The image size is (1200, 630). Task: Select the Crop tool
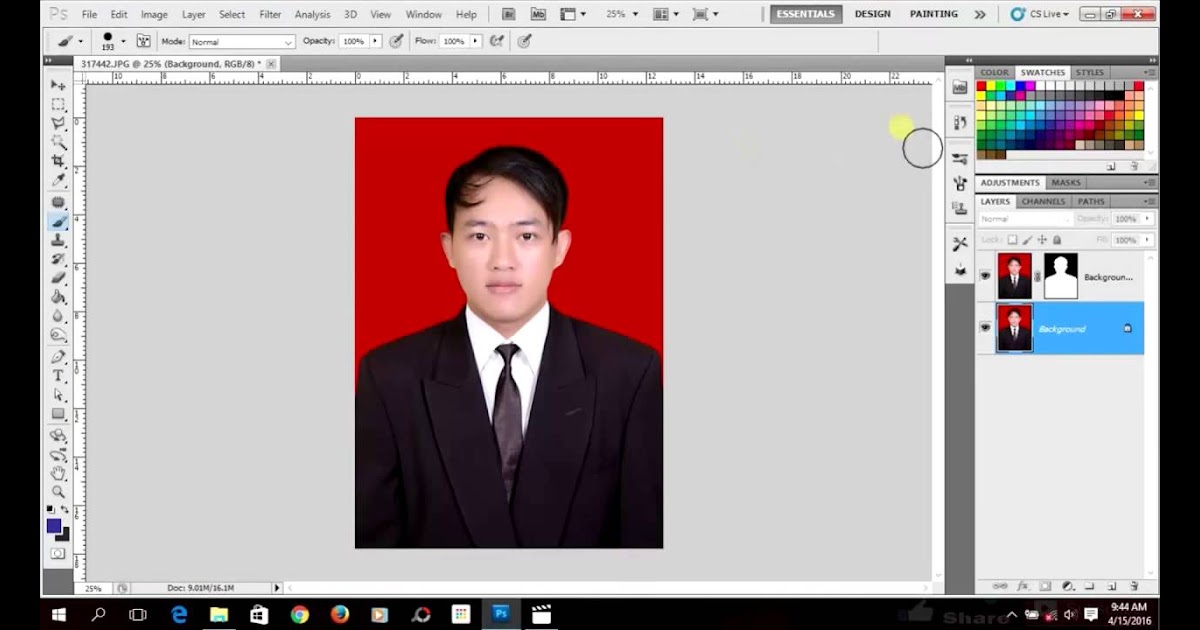tap(58, 161)
